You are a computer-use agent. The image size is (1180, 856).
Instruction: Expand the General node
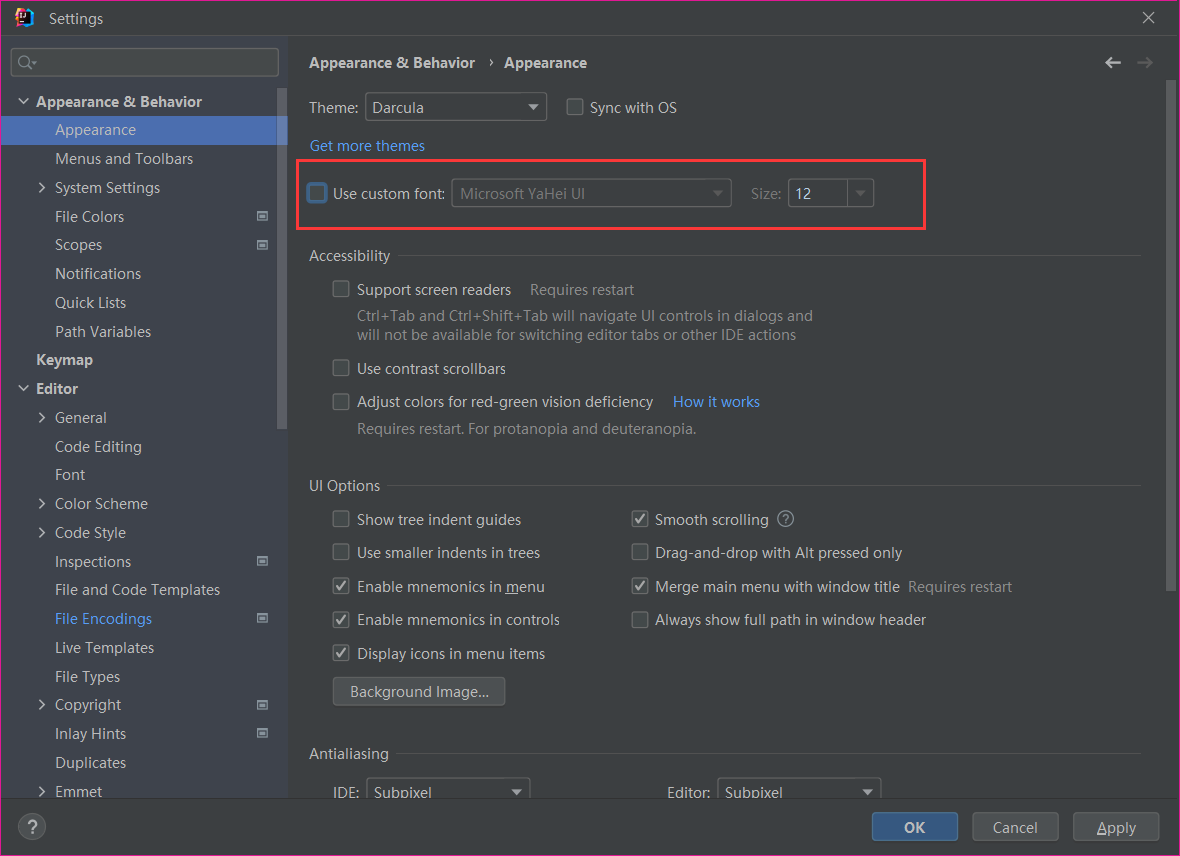42,417
